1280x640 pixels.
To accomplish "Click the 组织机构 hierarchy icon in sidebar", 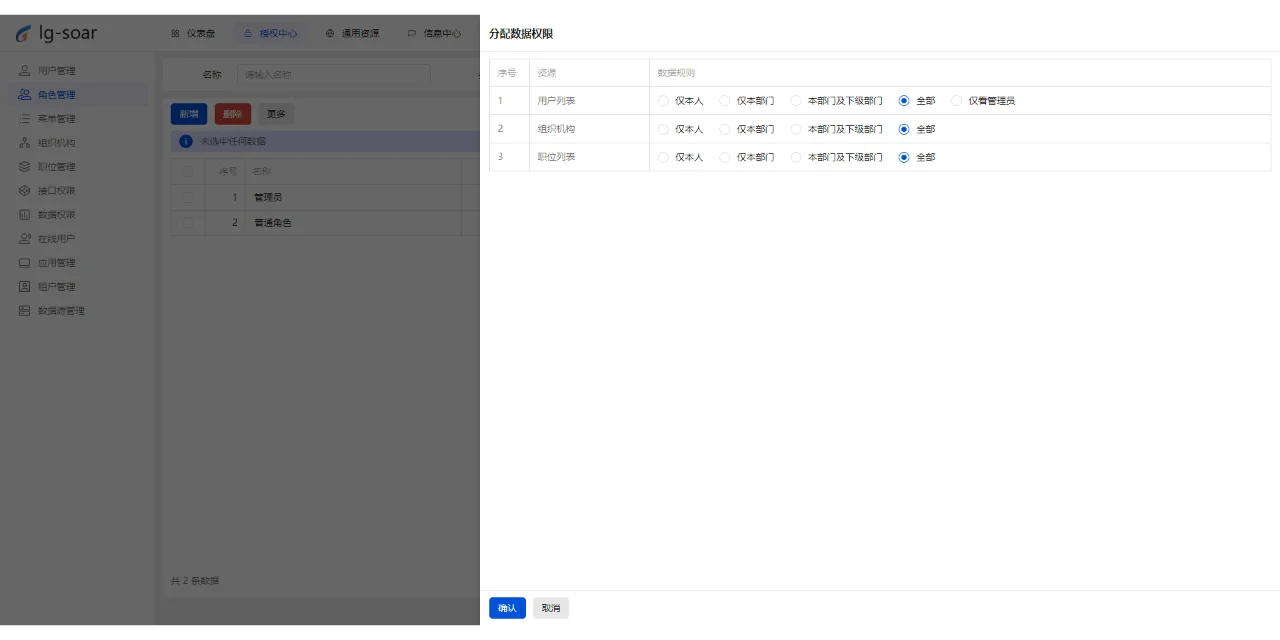I will click(x=25, y=143).
